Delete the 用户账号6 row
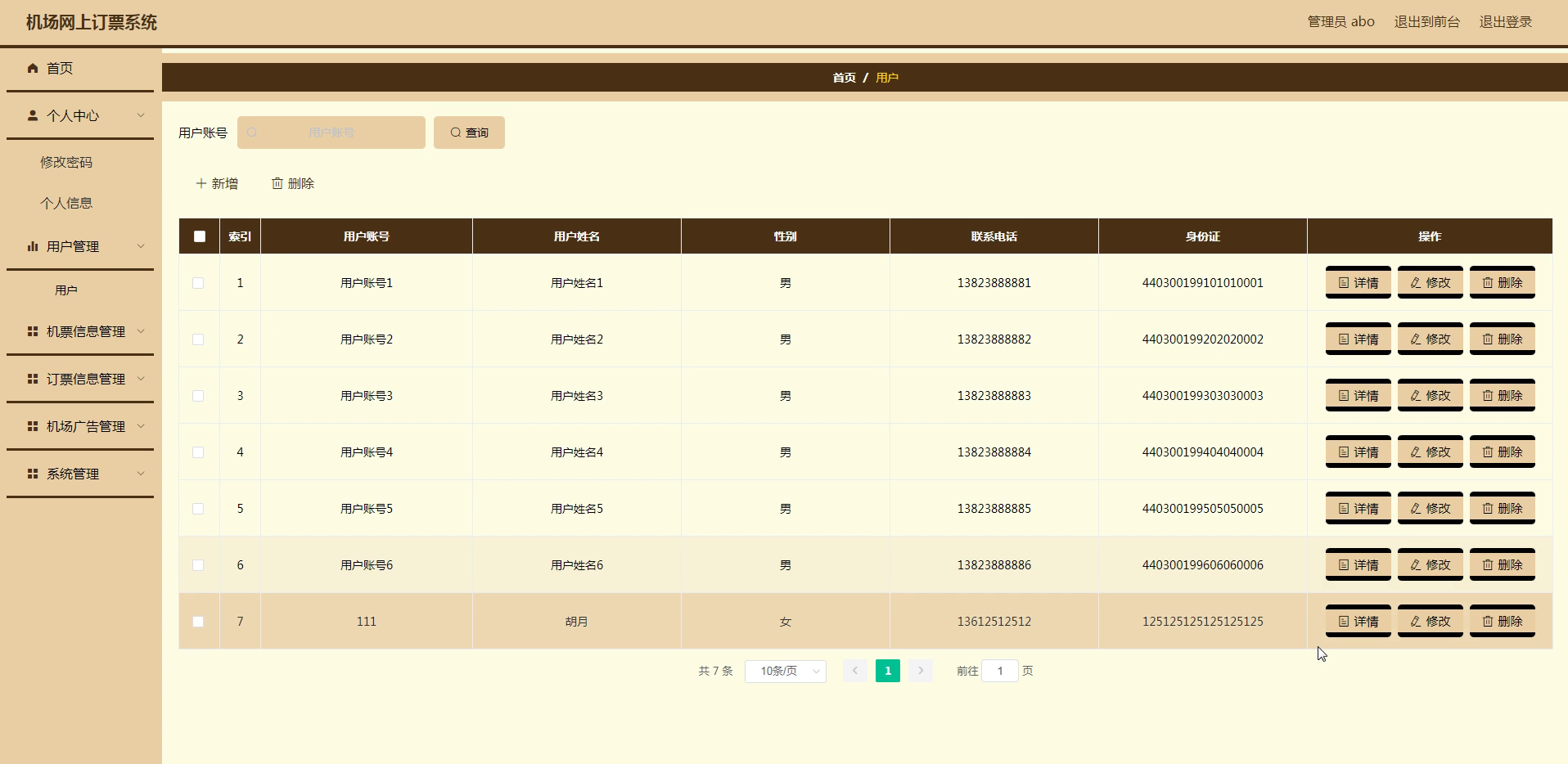 point(1503,564)
